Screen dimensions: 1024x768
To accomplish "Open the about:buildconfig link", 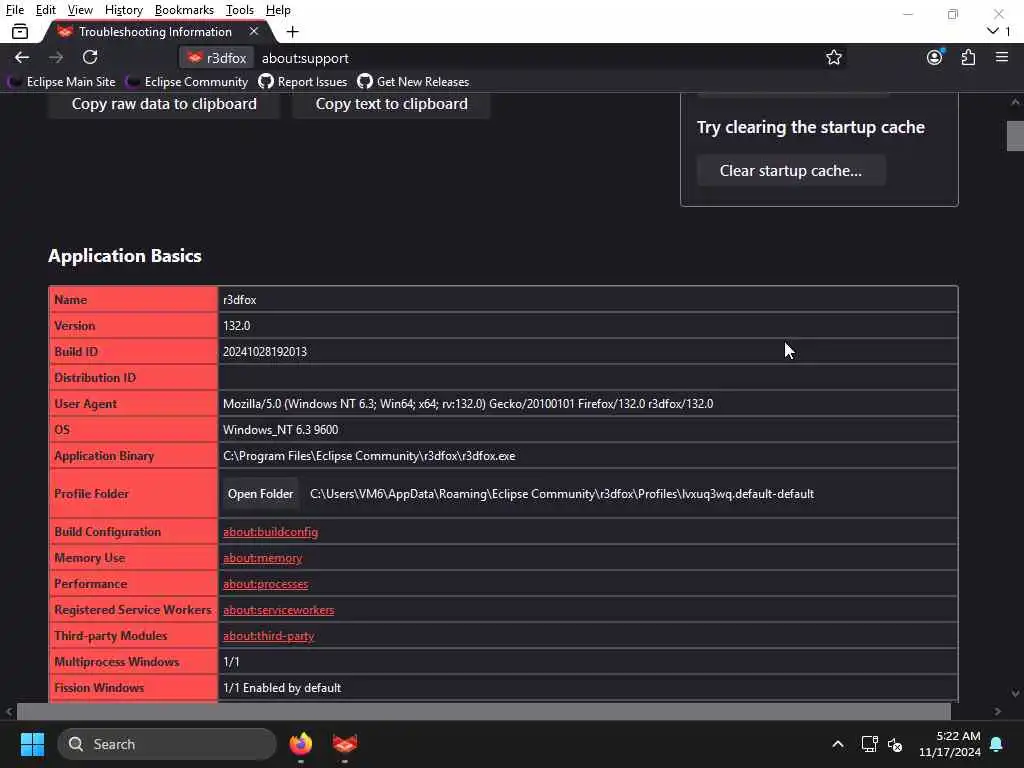I will tap(270, 532).
